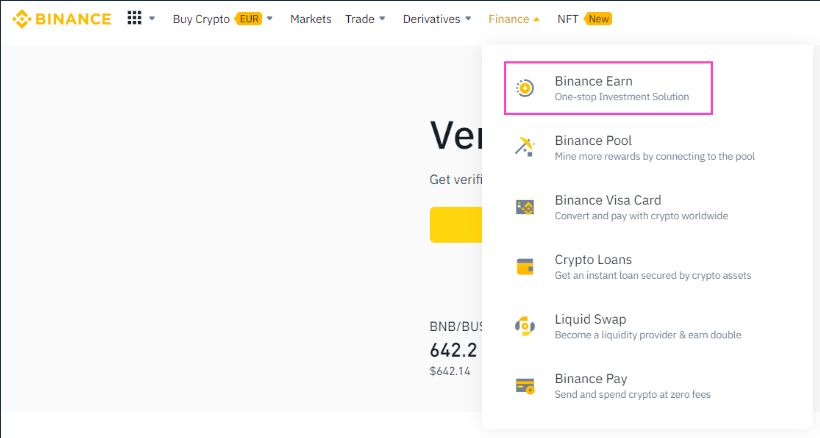The width and height of the screenshot is (820, 438).
Task: Select Binance Pay
Action: click(x=591, y=379)
